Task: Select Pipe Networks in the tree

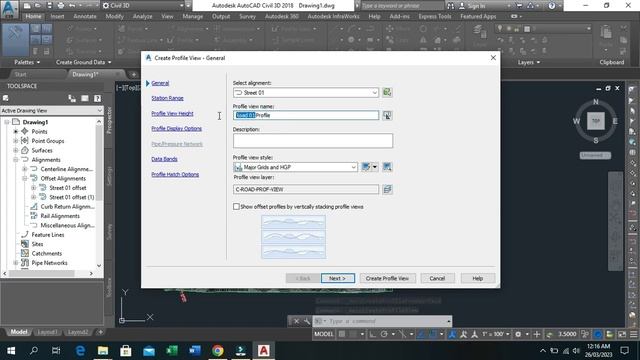Action: coord(49,263)
